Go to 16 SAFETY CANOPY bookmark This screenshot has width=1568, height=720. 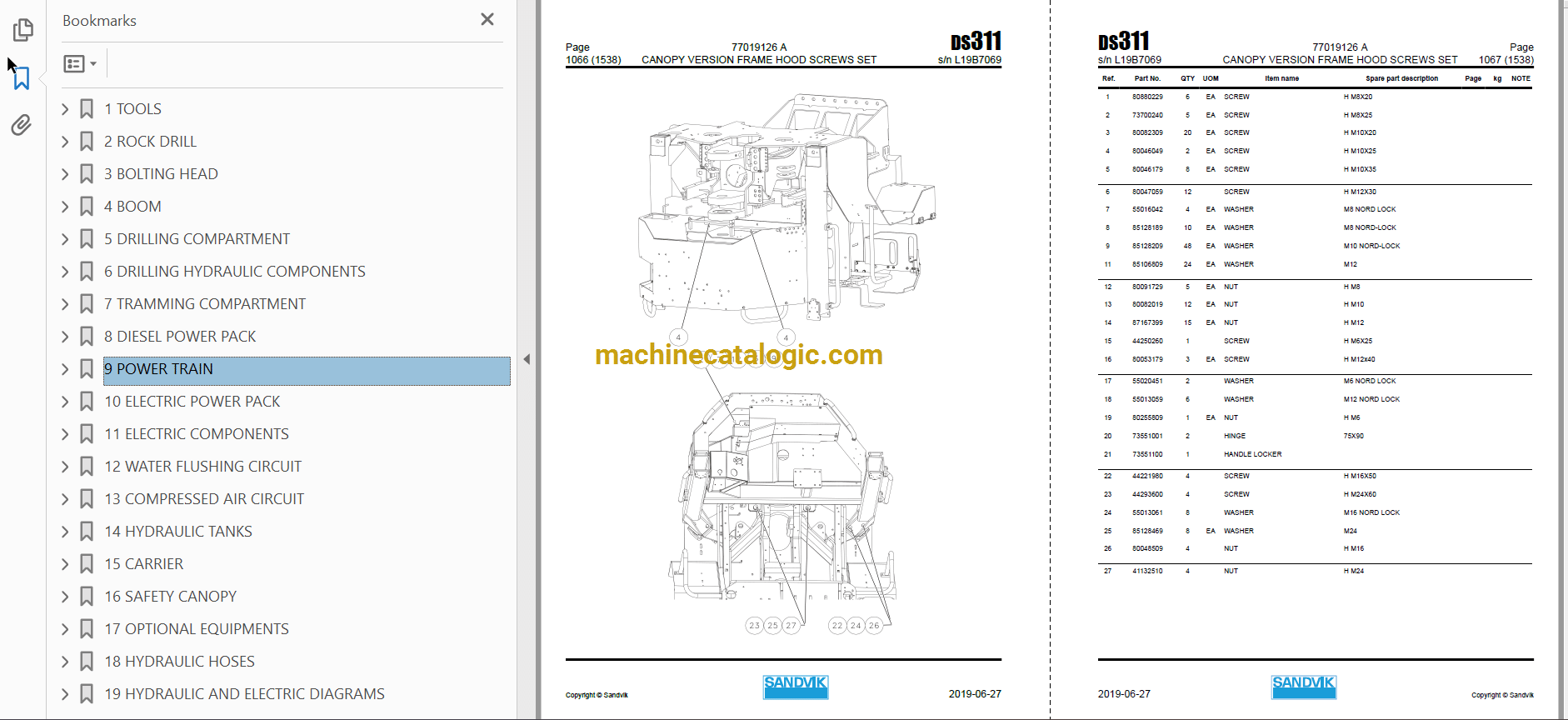pyautogui.click(x=170, y=597)
